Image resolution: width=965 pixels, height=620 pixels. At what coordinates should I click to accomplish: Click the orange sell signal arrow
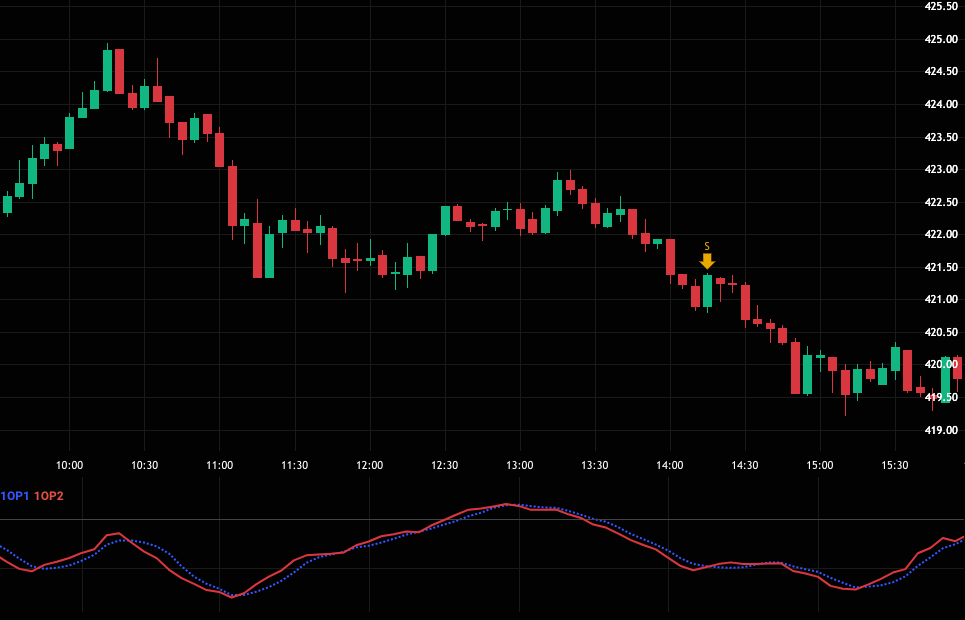(x=707, y=261)
